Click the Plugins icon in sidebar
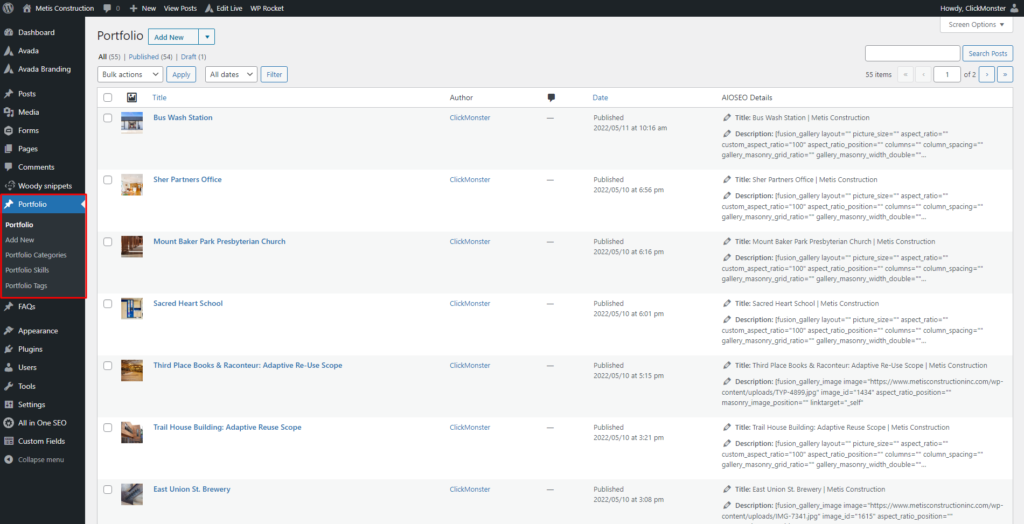Image resolution: width=1024 pixels, height=524 pixels. click(x=8, y=349)
